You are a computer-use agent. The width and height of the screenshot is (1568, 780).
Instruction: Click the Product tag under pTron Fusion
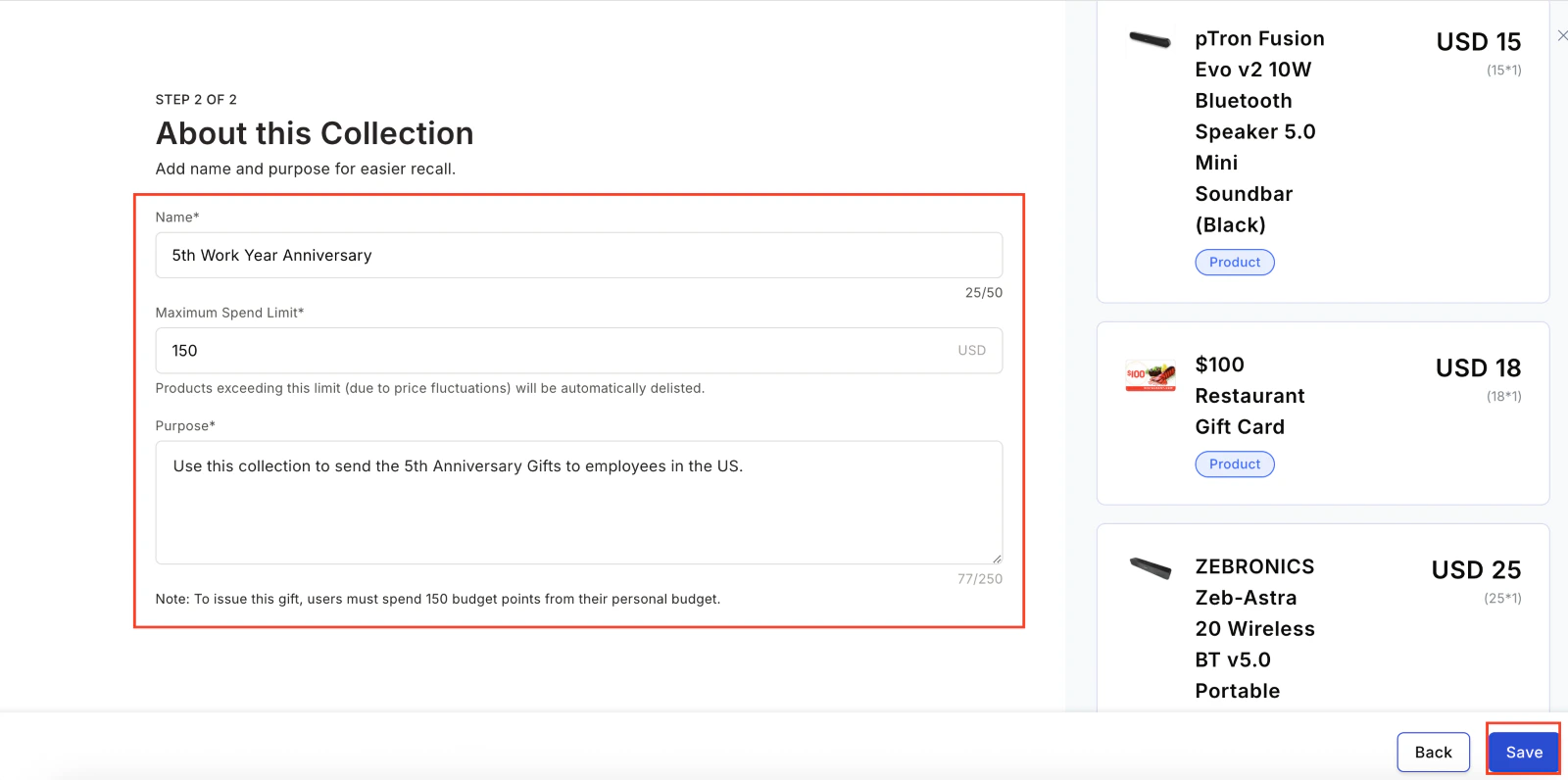click(x=1235, y=262)
